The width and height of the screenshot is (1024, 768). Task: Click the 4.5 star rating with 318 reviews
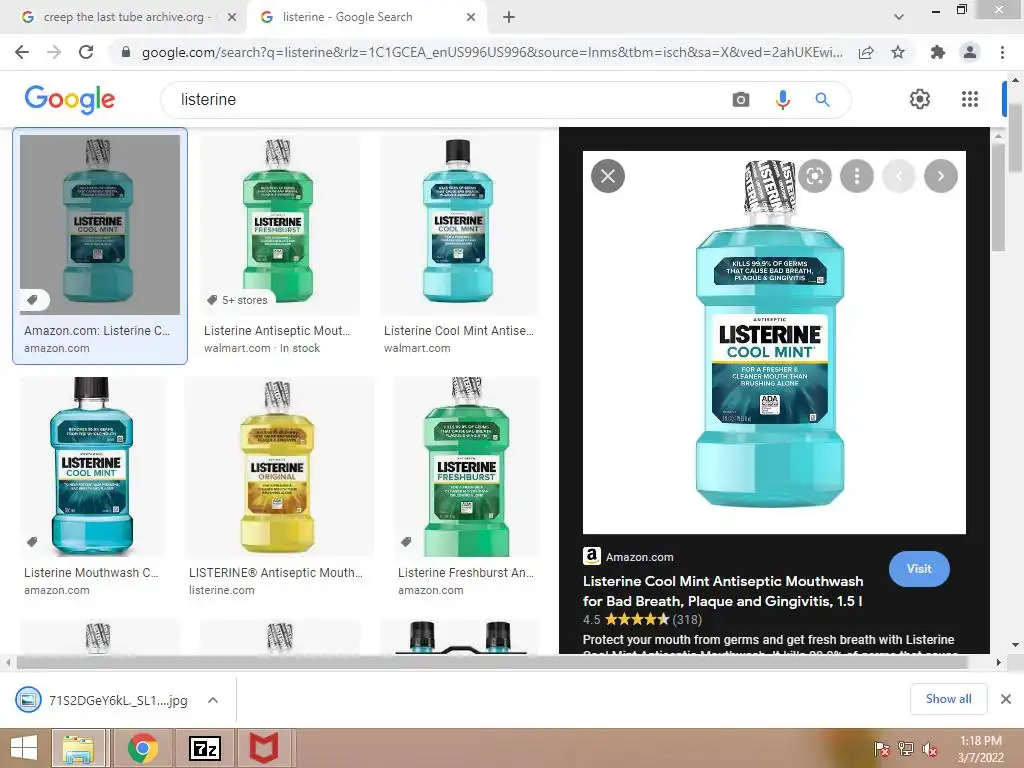coord(643,619)
